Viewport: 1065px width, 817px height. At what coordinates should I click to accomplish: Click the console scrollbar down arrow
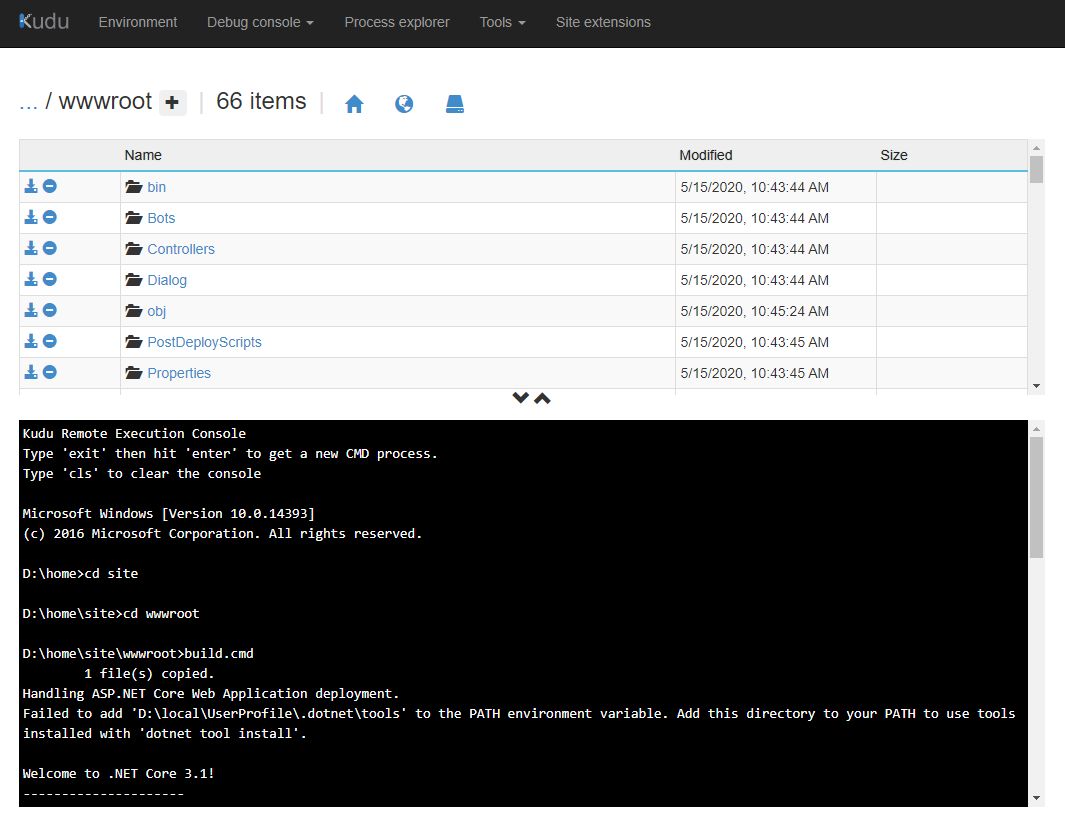[x=1036, y=798]
